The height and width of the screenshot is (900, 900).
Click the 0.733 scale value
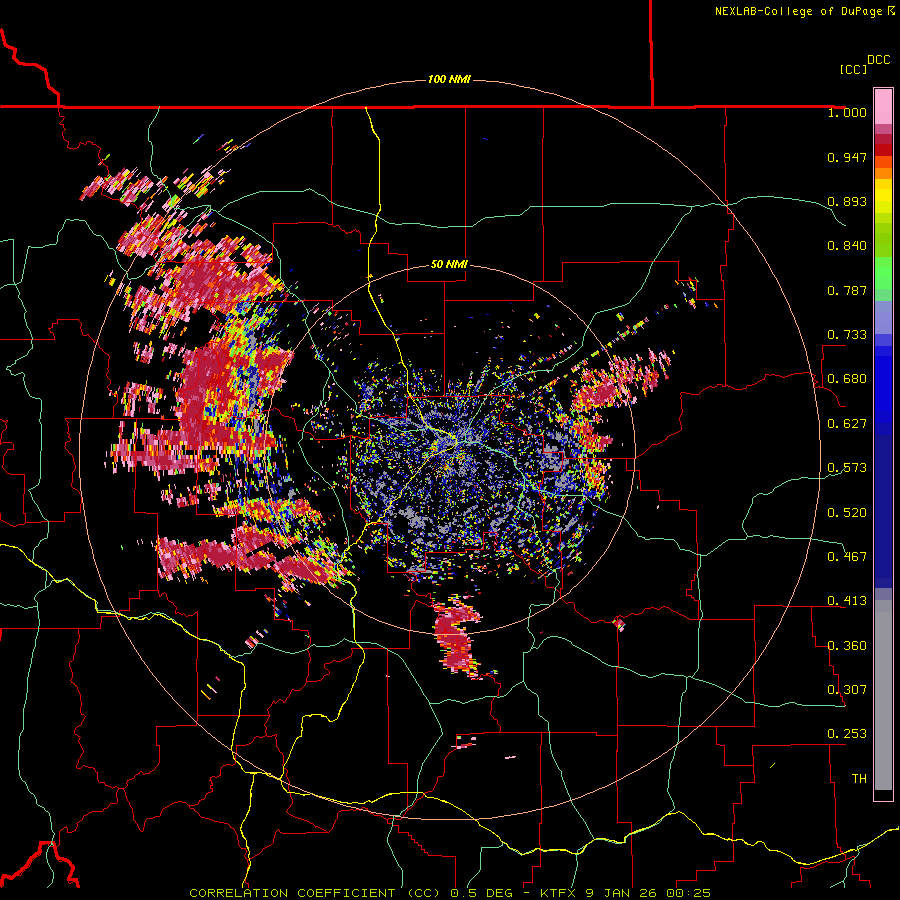point(847,335)
